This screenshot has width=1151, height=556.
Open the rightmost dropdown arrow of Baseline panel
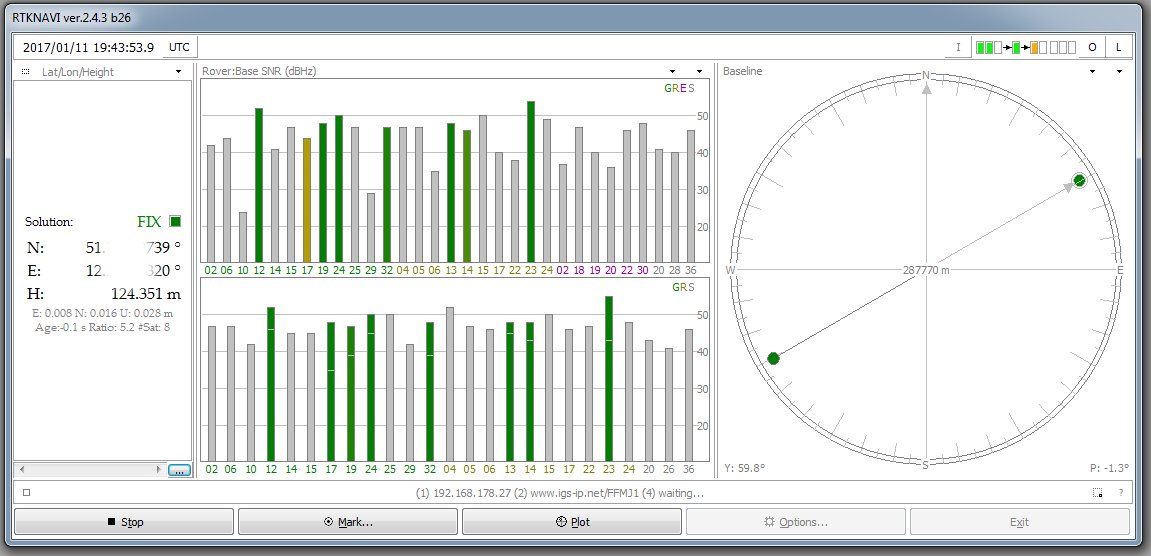[x=1118, y=72]
